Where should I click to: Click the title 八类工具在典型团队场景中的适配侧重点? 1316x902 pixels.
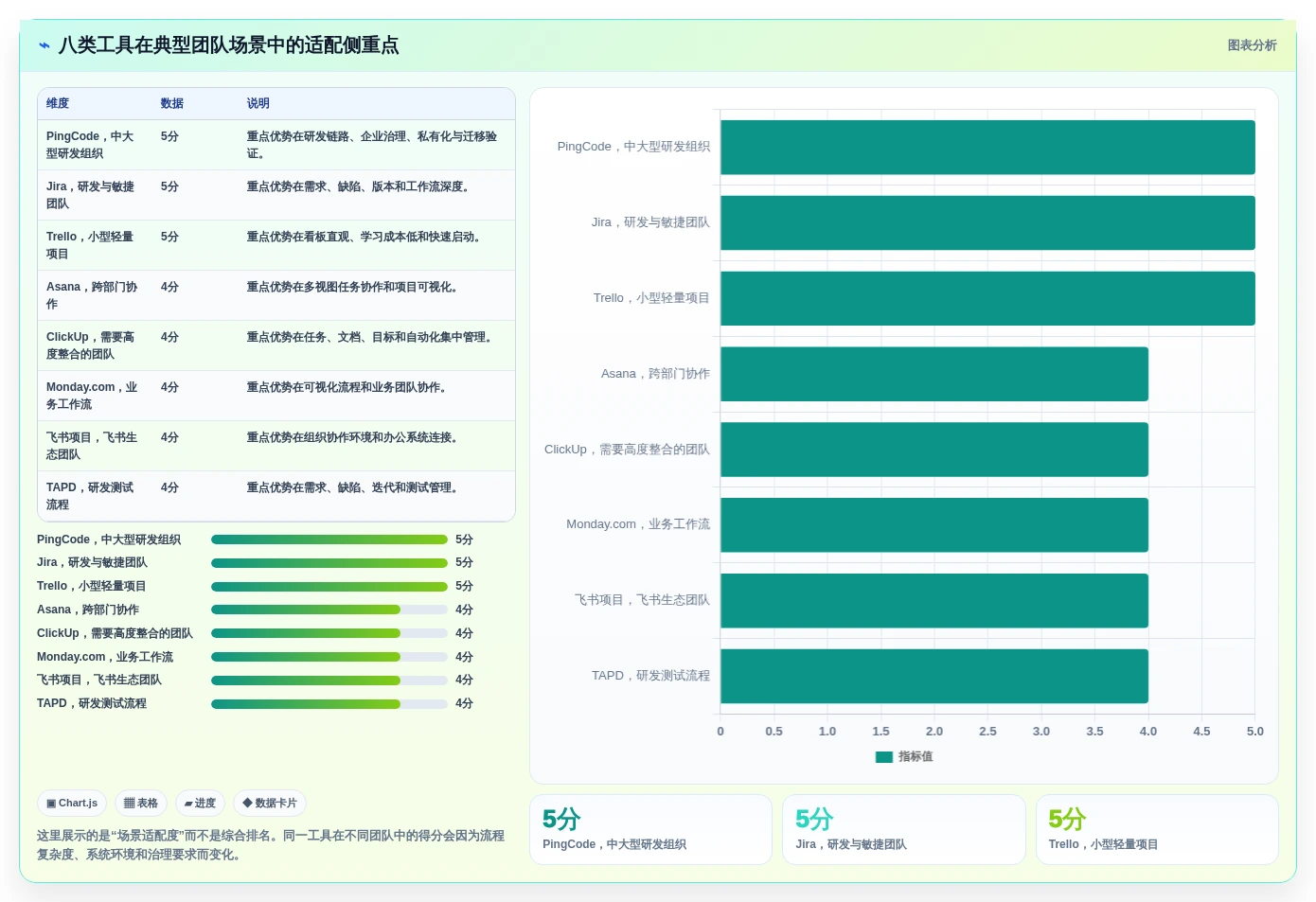click(228, 45)
